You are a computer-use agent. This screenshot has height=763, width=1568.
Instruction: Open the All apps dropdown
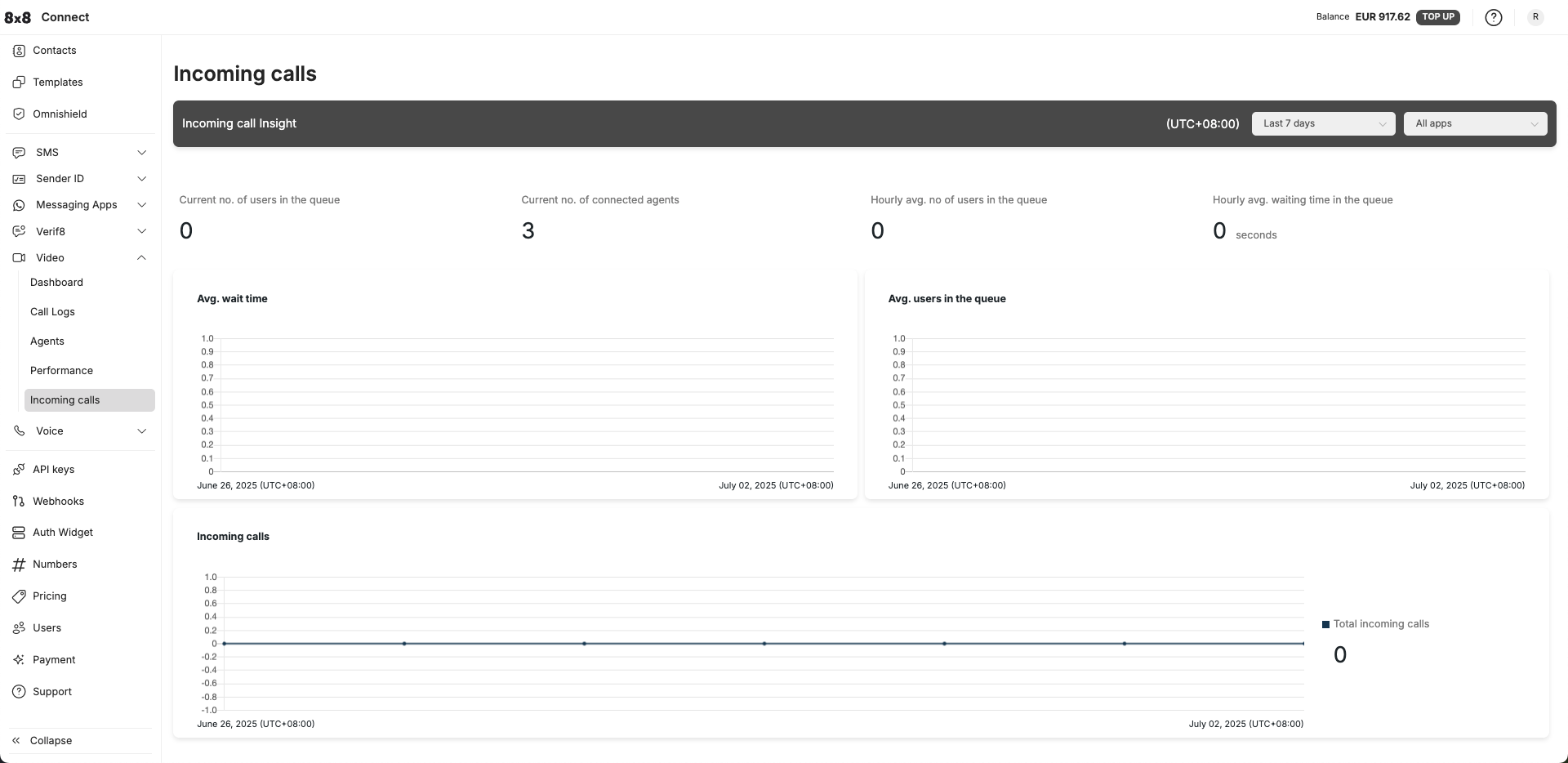click(x=1475, y=124)
